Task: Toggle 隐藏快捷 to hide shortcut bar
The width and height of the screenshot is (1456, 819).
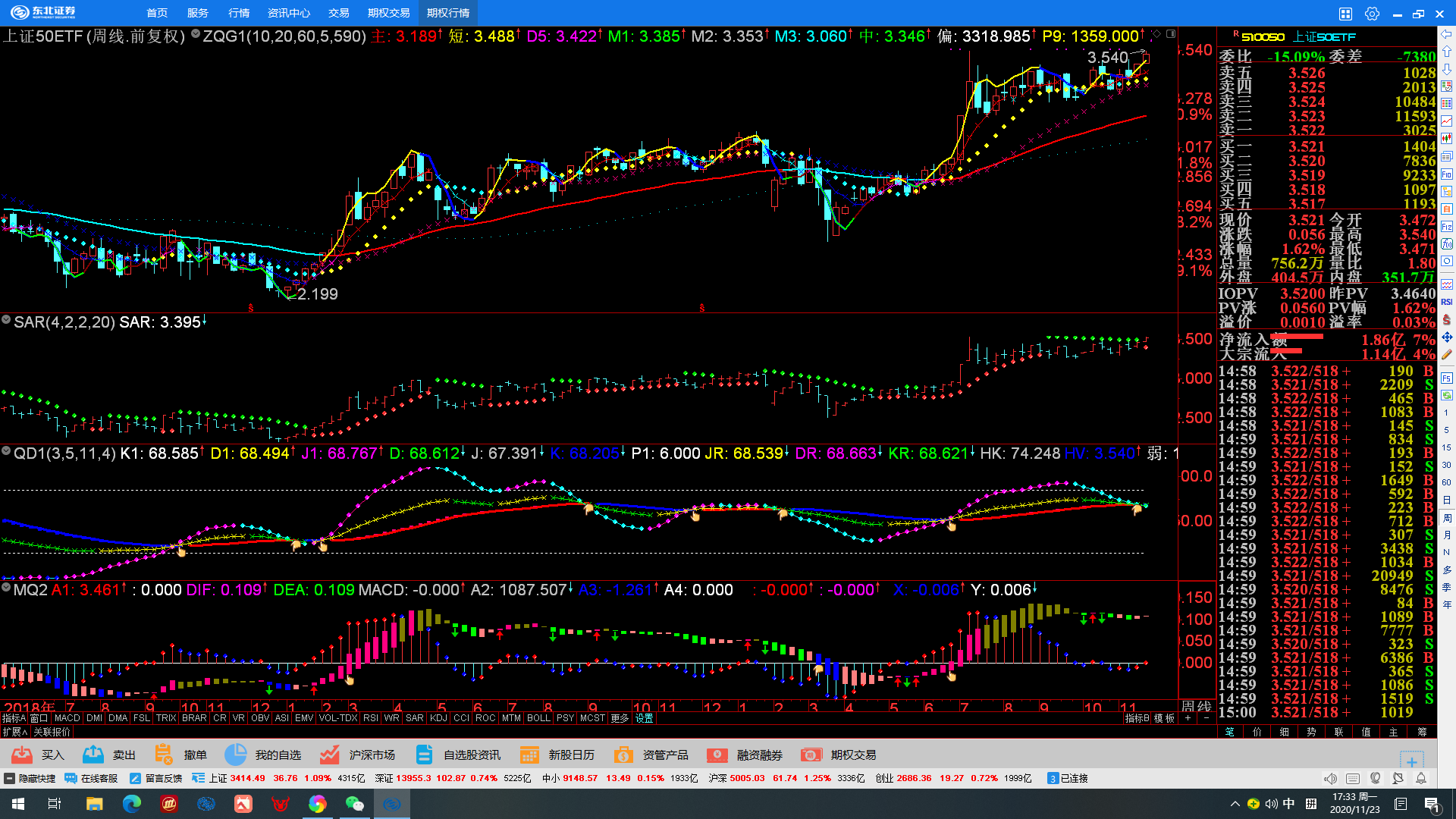Action: (30, 778)
